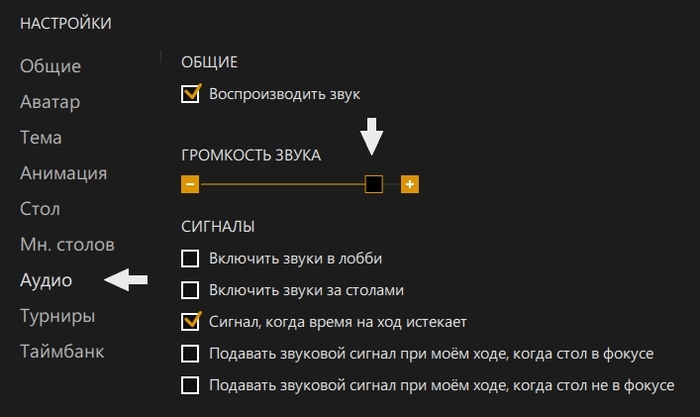Open the Аватар settings section
Viewport: 700px width, 417px height.
50,102
